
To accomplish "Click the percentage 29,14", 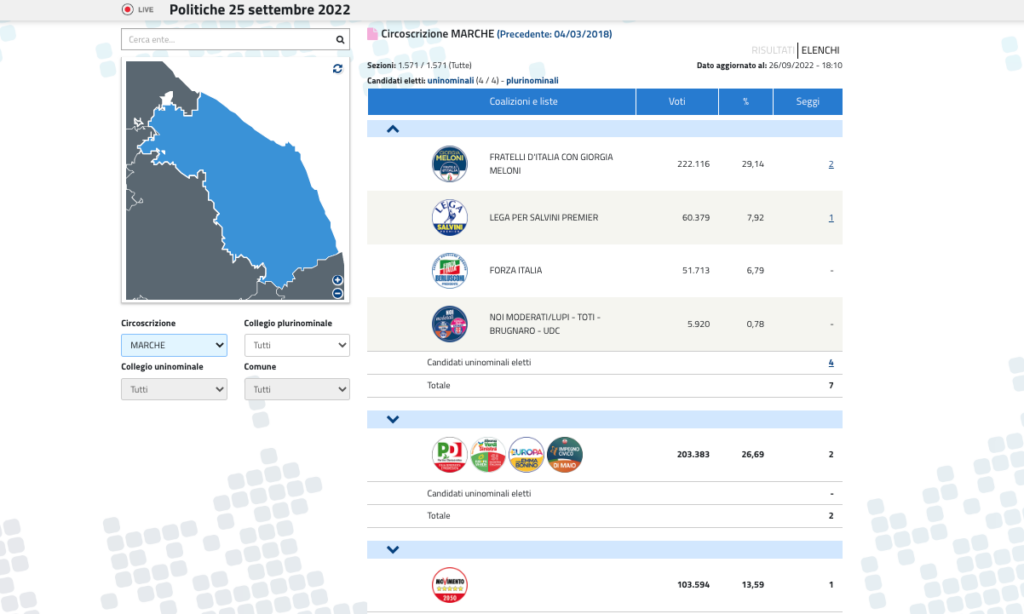I will [752, 164].
